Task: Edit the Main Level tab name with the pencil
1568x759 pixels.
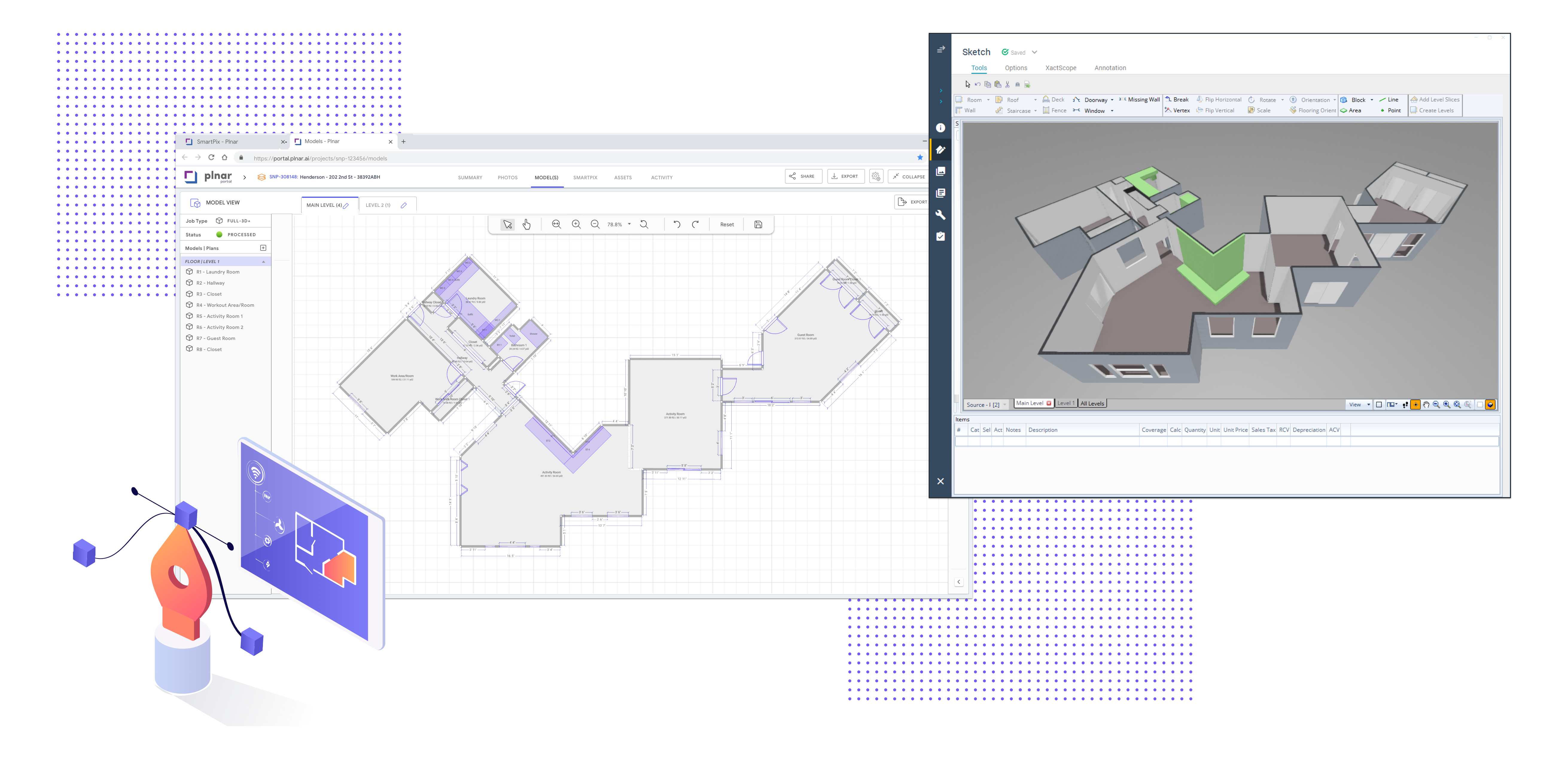Action: pos(346,205)
